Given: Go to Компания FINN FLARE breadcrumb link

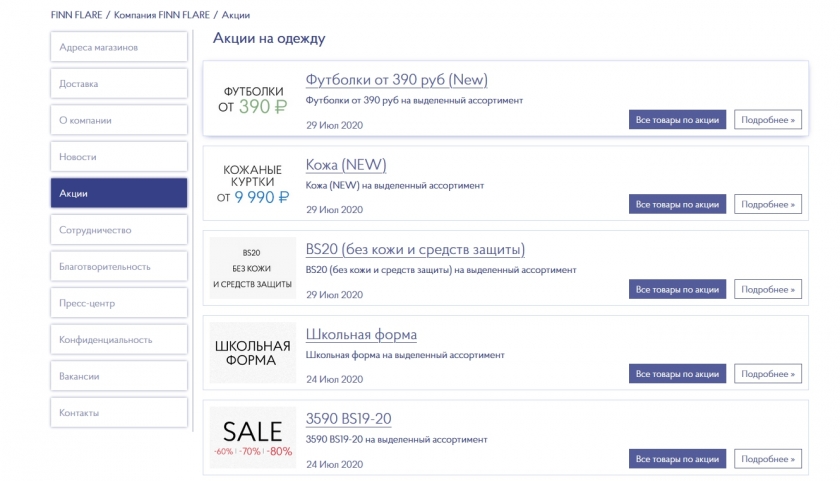Looking at the screenshot, I should tap(160, 16).
